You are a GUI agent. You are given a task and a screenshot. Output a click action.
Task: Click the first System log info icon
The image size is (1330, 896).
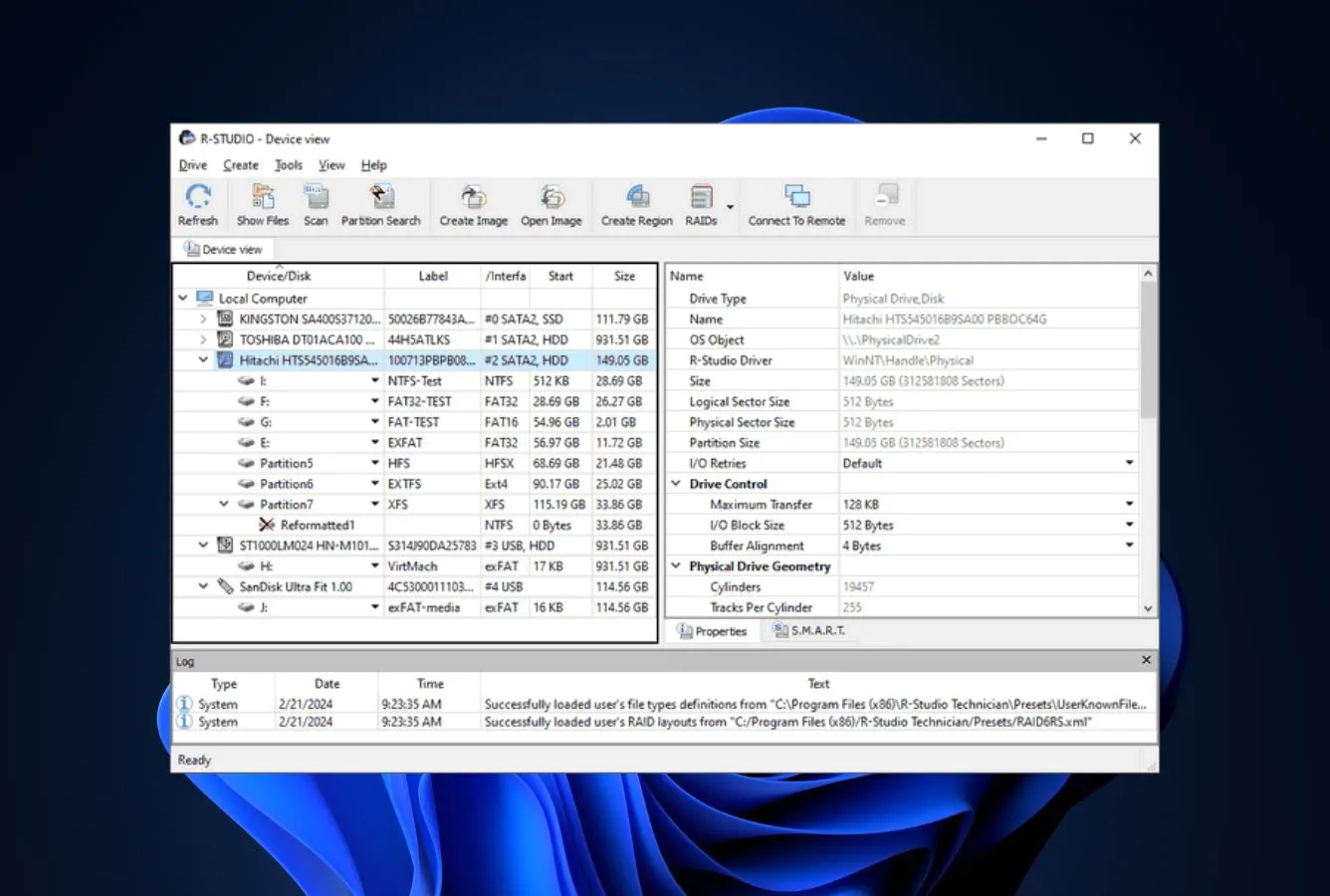184,704
